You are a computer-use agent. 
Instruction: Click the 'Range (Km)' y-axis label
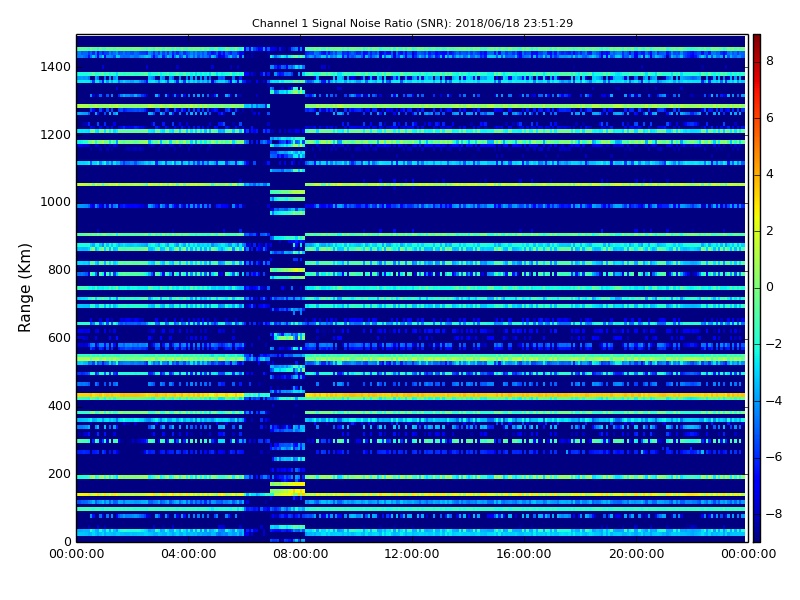(x=24, y=288)
